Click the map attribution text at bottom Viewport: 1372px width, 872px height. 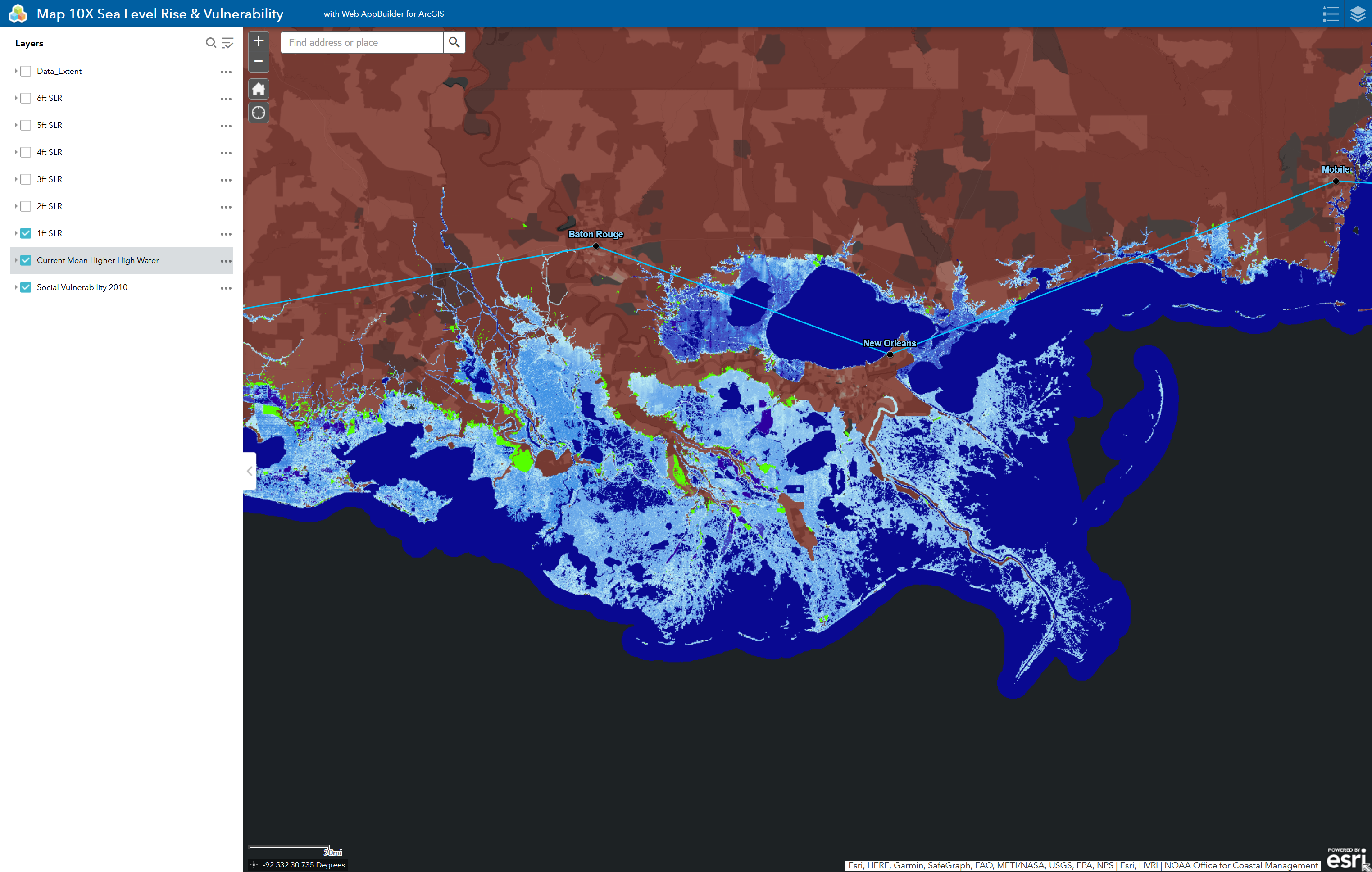tap(1082, 865)
